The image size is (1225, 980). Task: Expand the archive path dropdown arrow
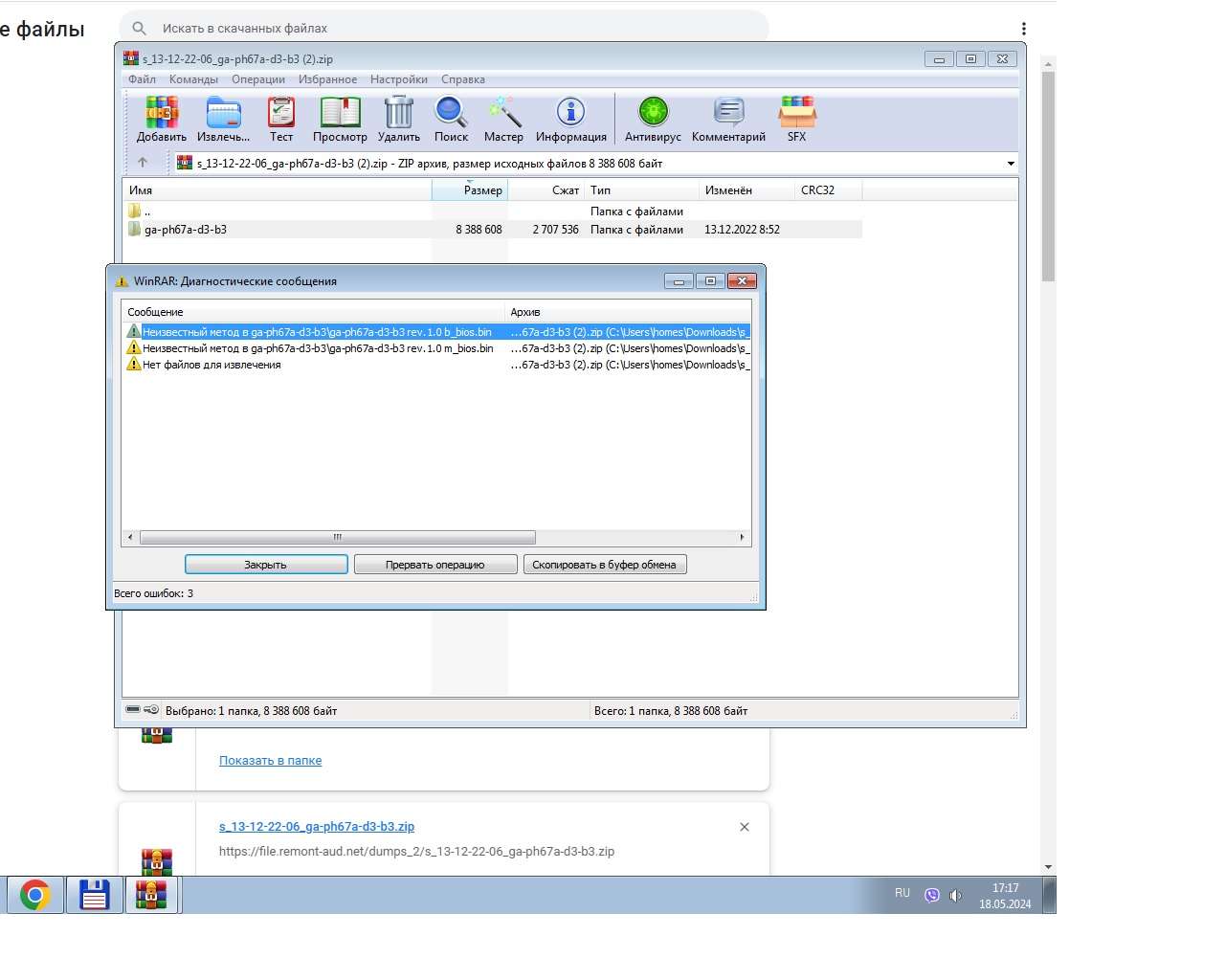[x=1011, y=164]
